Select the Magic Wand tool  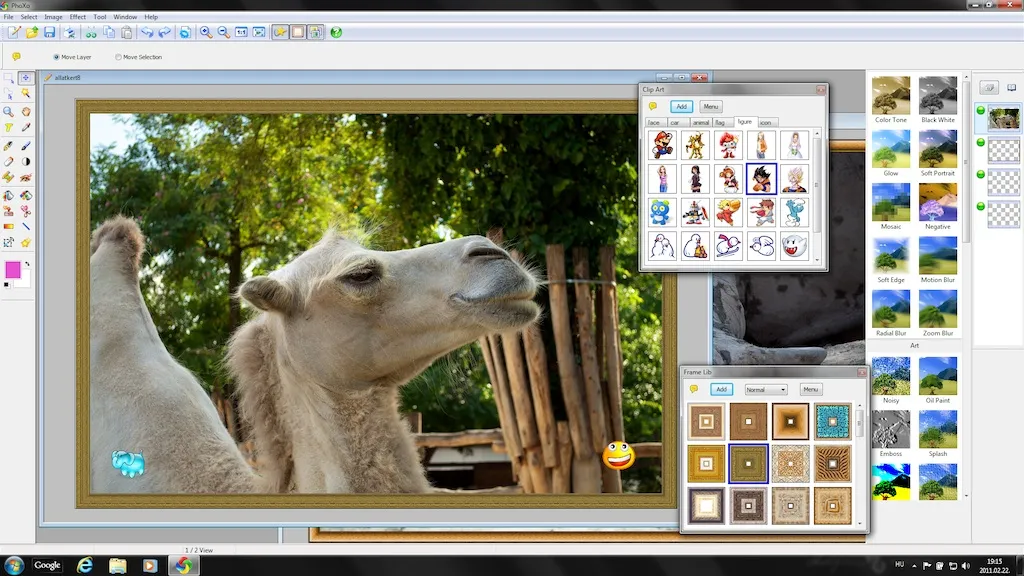click(27, 93)
